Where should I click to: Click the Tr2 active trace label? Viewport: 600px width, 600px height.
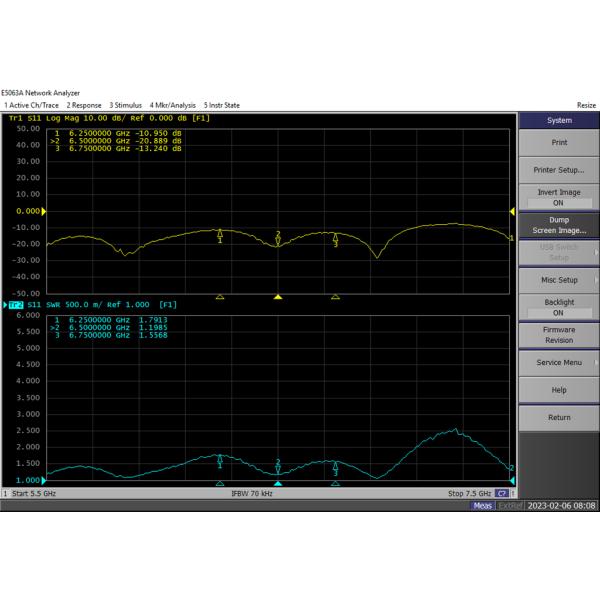(x=16, y=304)
